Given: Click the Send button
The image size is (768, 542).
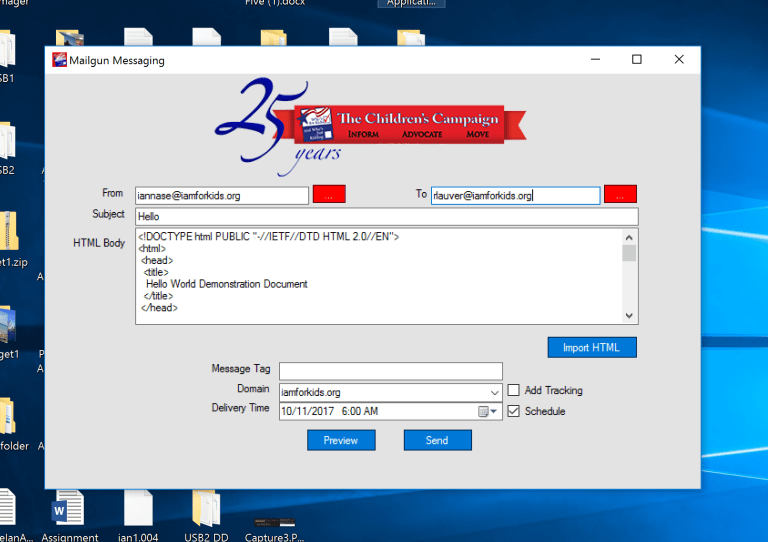Looking at the screenshot, I should click(437, 440).
